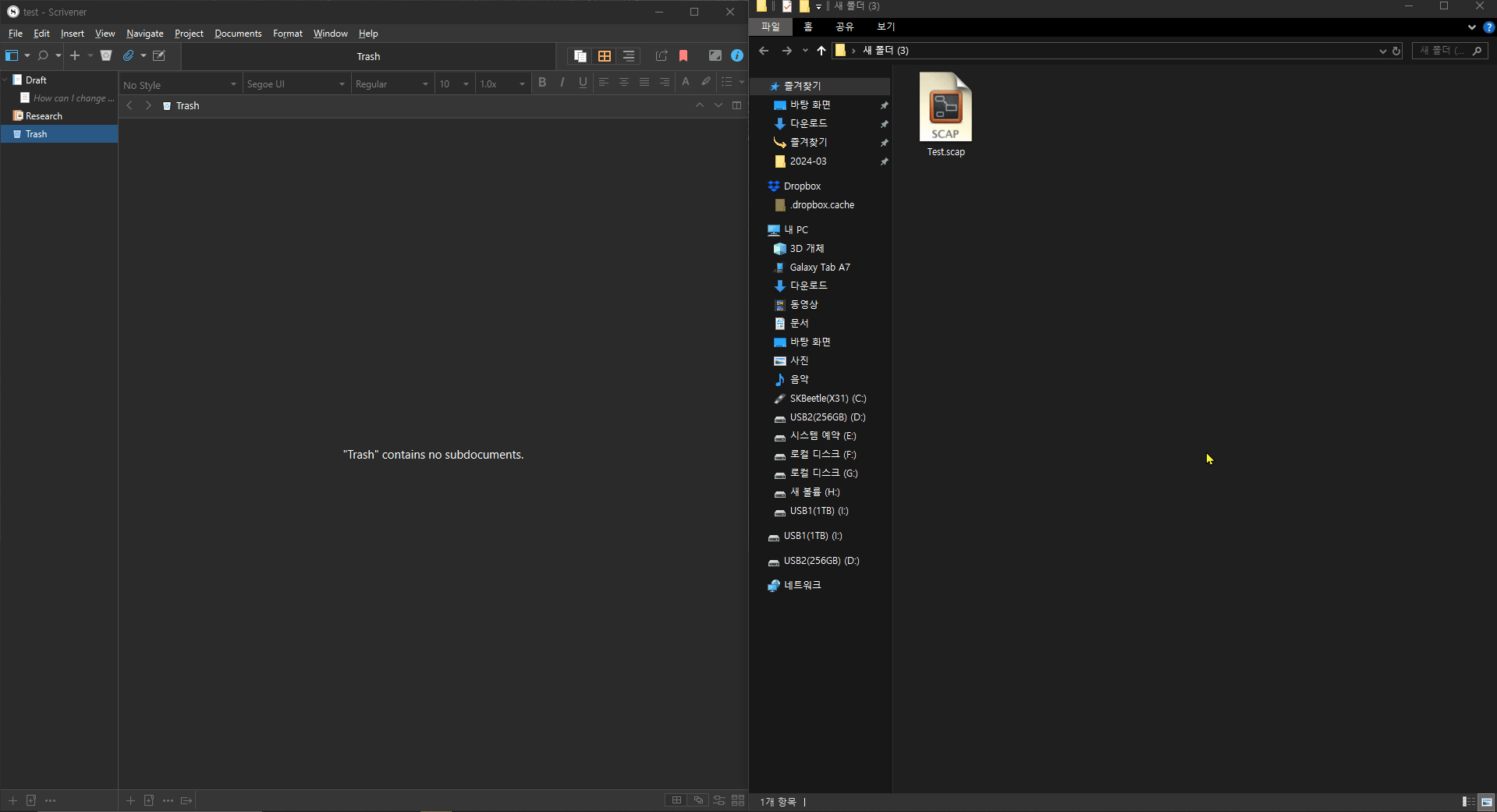Open the Inspector with the blue info icon
The image size is (1497, 812).
tap(736, 56)
